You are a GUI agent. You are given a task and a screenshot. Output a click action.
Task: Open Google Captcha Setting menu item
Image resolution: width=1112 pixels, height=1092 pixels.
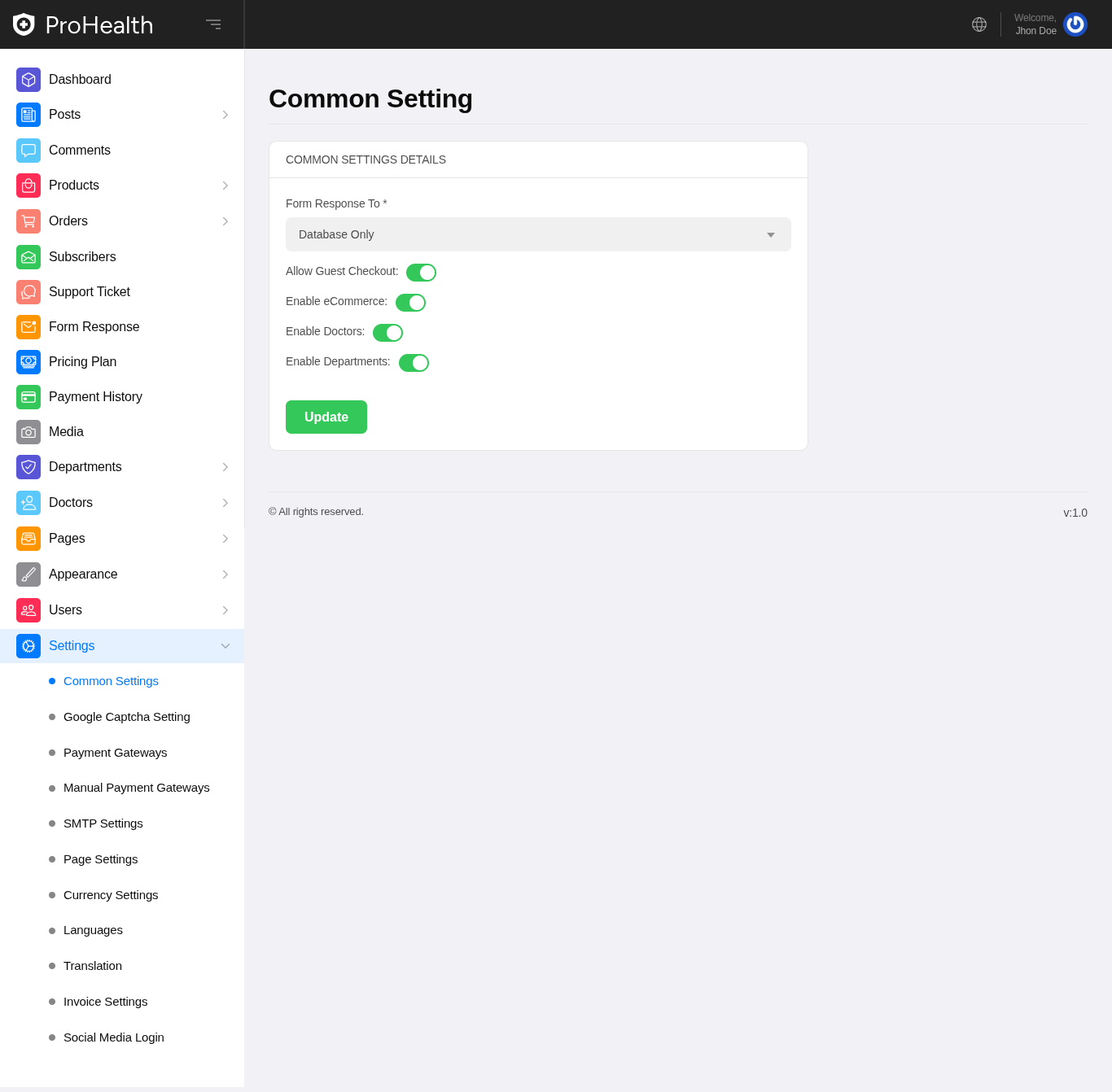[x=126, y=717]
